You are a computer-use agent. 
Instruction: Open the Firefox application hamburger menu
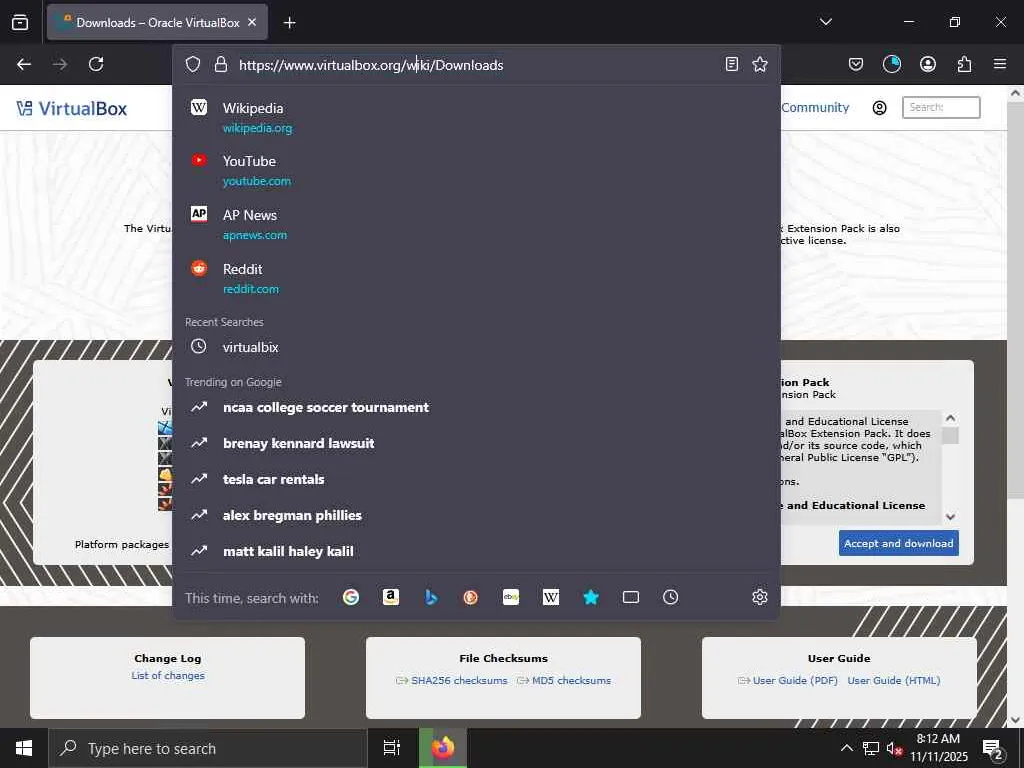(999, 64)
